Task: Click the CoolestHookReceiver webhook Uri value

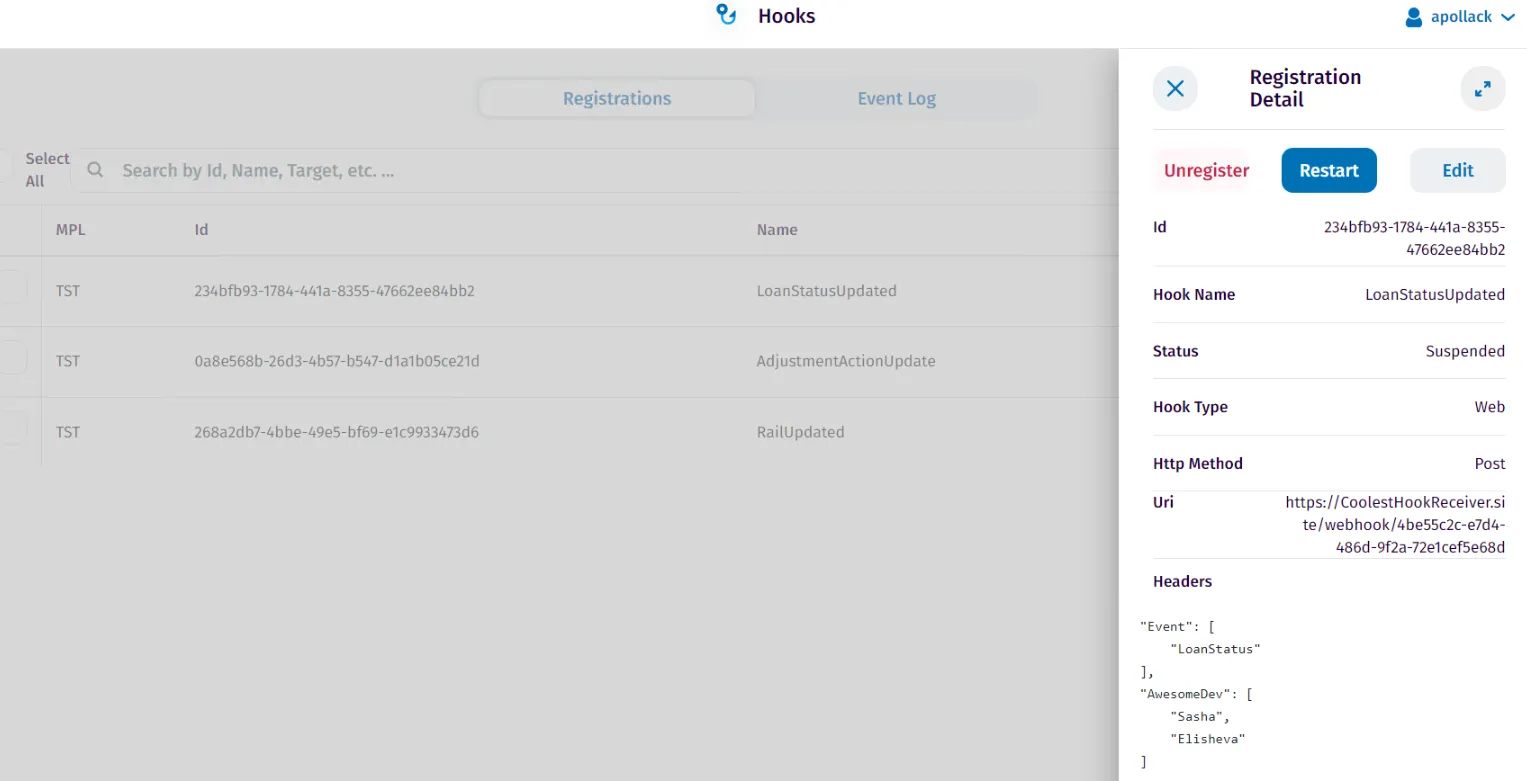Action: 1395,525
